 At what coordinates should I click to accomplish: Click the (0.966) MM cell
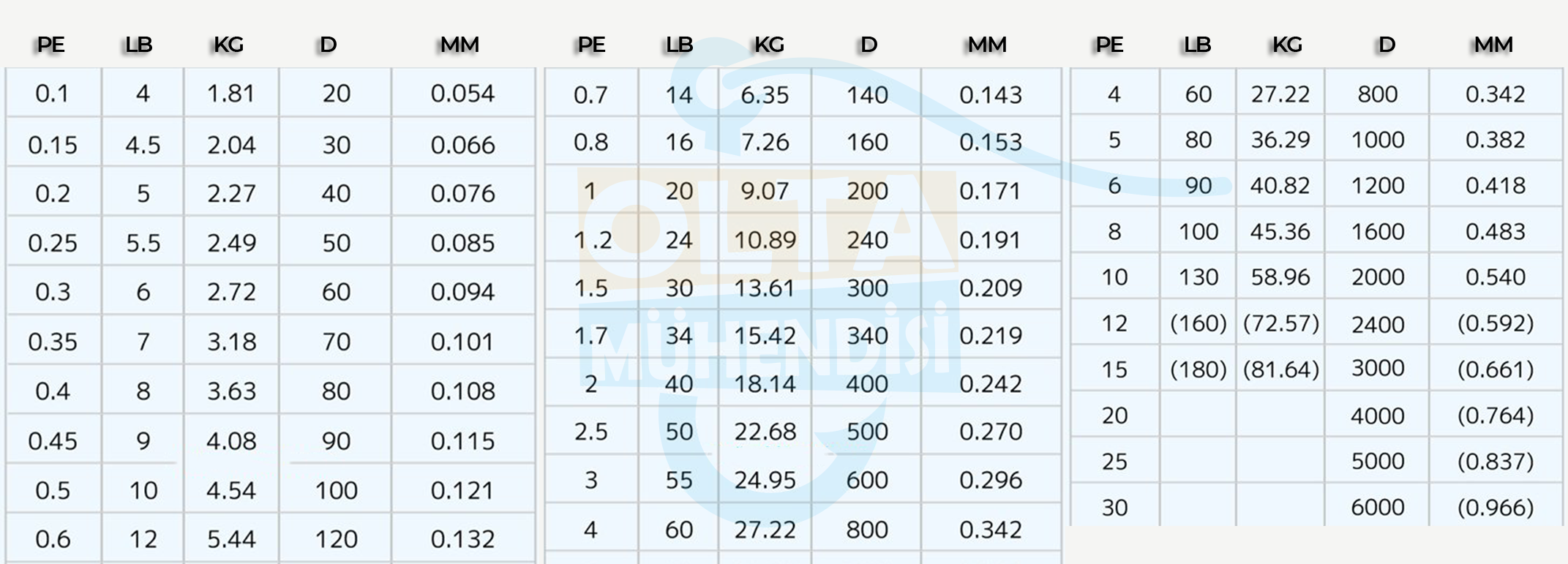click(x=1495, y=506)
